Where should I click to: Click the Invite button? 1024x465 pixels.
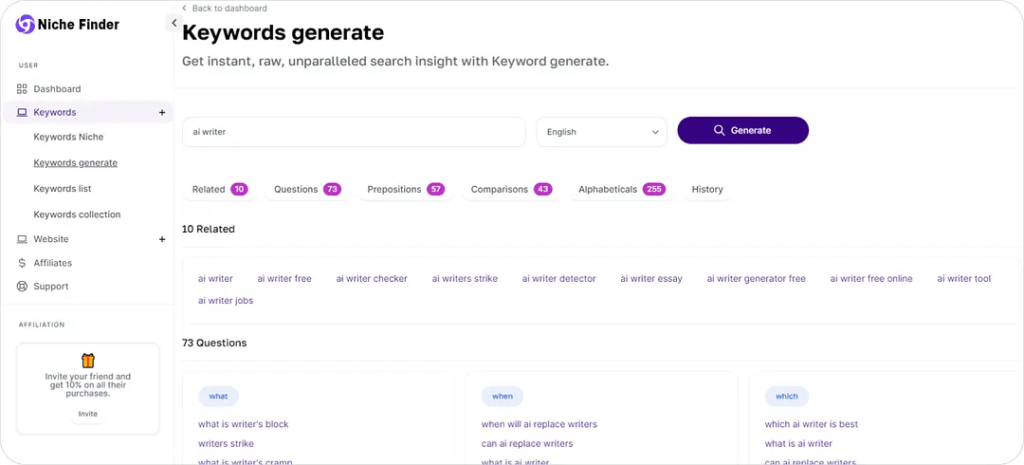88,414
